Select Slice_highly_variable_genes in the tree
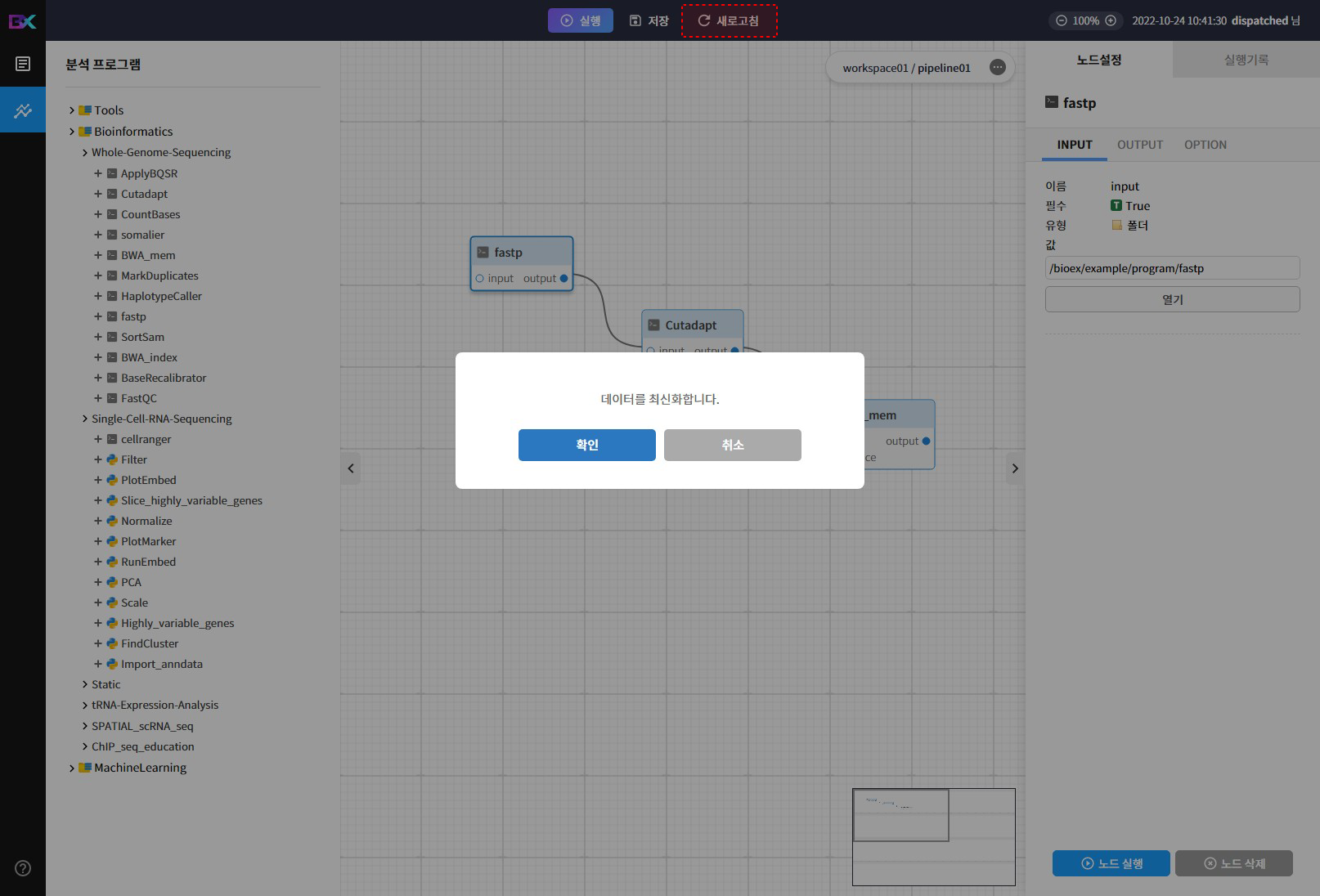The height and width of the screenshot is (896, 1320). (x=191, y=500)
